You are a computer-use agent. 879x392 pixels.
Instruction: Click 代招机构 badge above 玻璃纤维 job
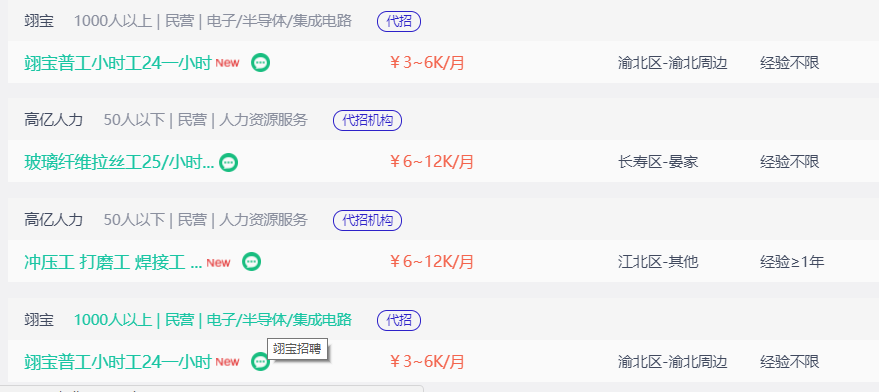click(368, 121)
